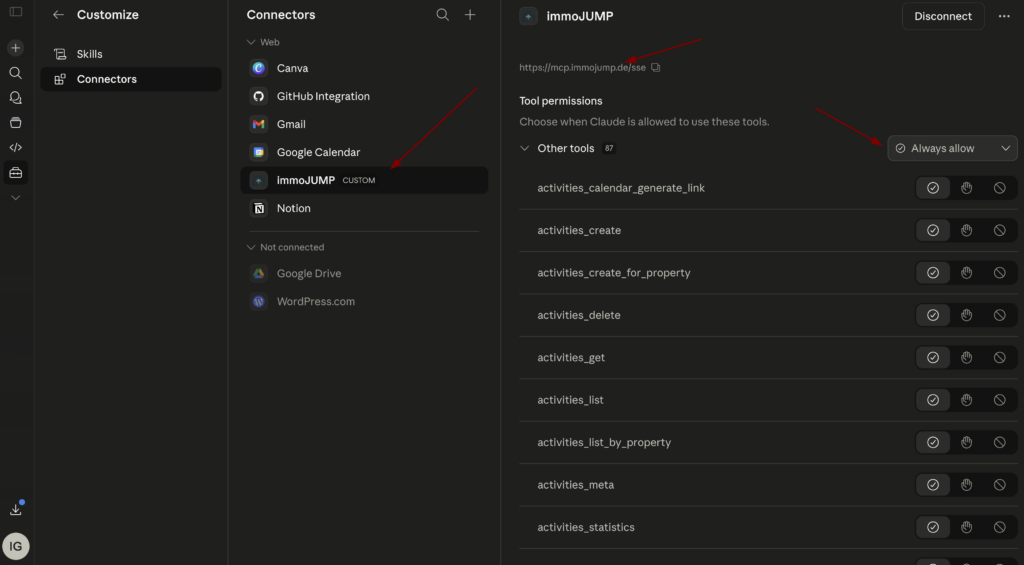Open the Always allow dropdown
1024x565 pixels.
[952, 148]
